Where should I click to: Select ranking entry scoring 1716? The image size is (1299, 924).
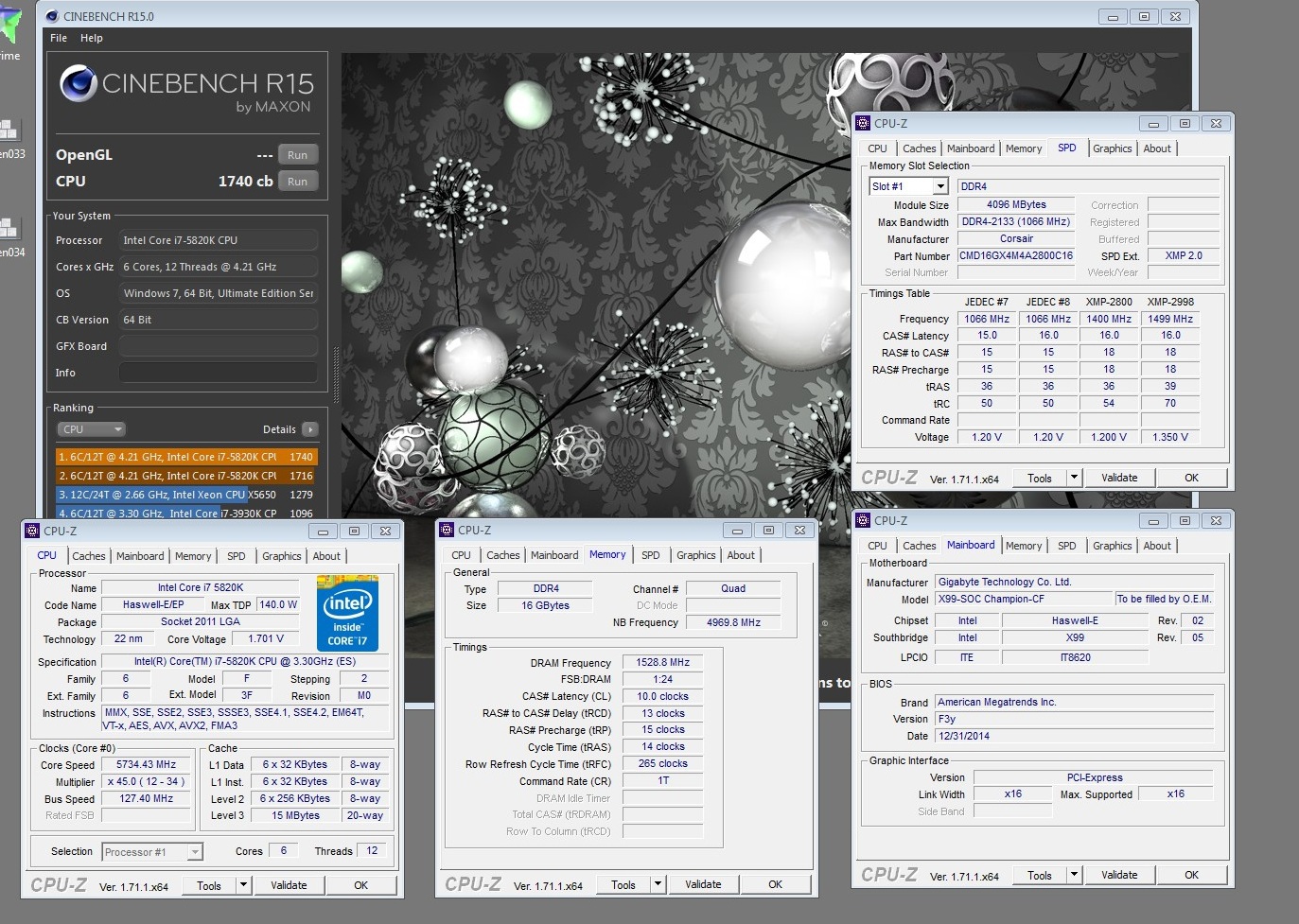[x=186, y=476]
